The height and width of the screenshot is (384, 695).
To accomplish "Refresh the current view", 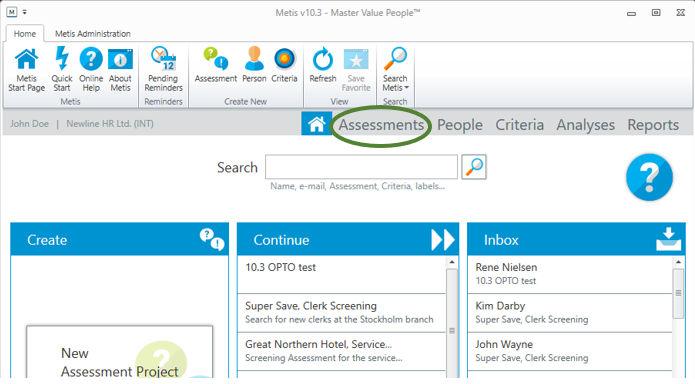I will point(323,65).
